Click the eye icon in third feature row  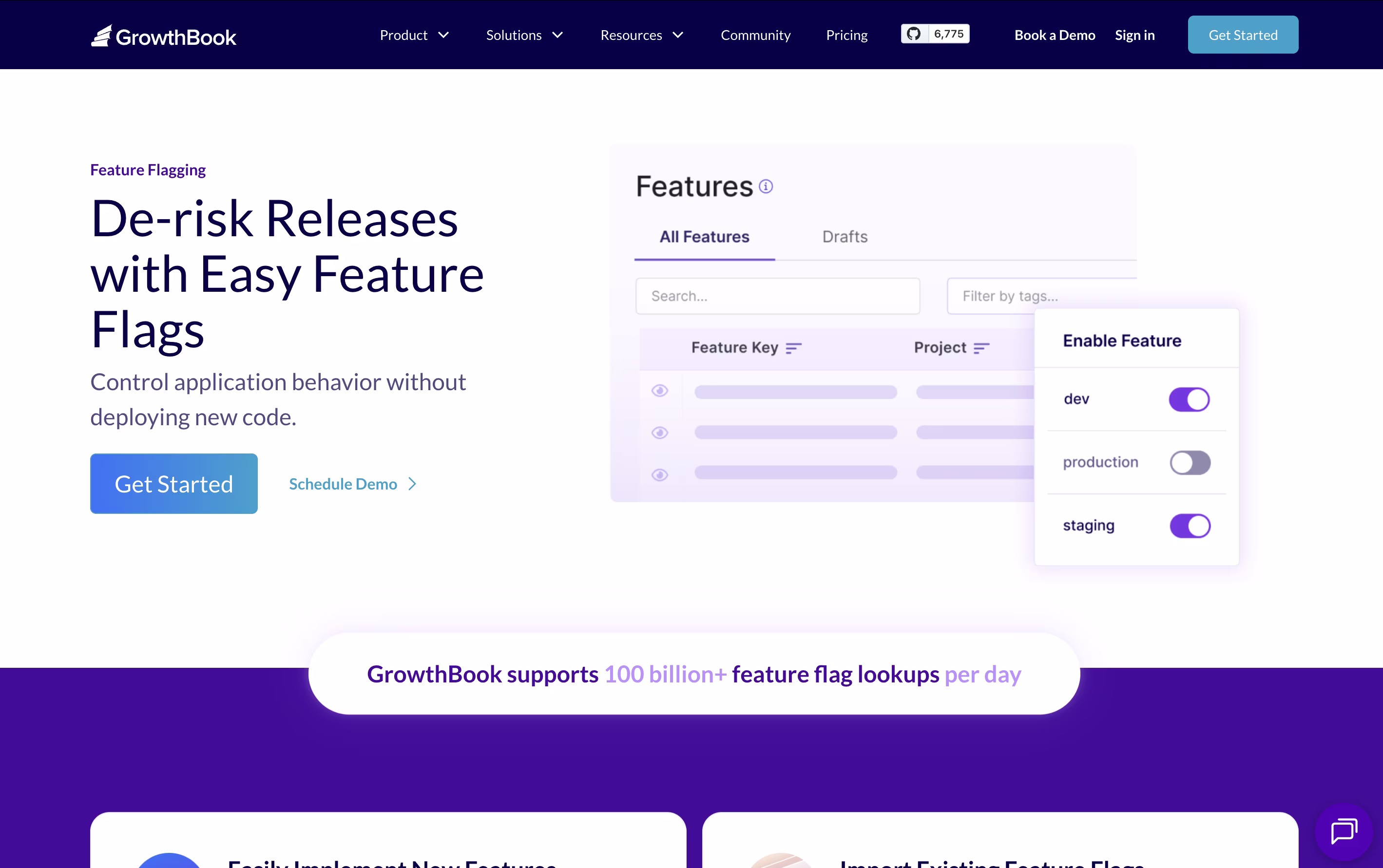(x=660, y=475)
